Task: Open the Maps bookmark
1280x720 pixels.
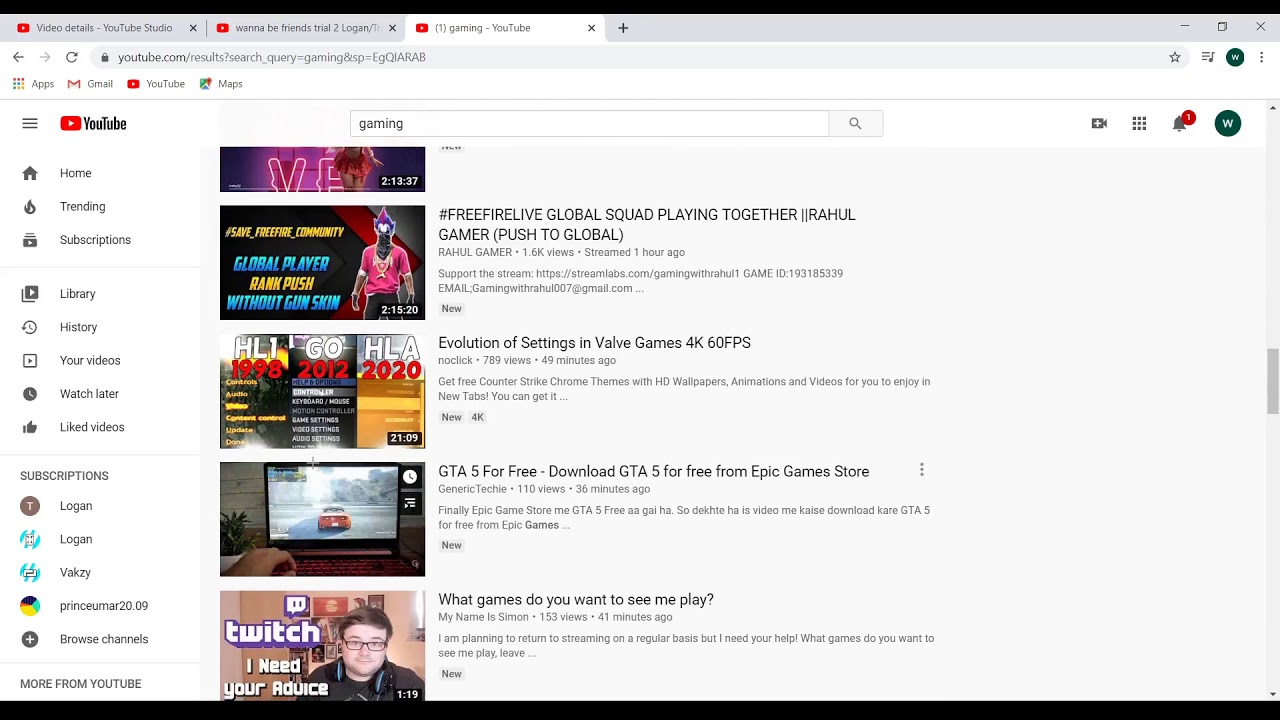Action: [221, 84]
